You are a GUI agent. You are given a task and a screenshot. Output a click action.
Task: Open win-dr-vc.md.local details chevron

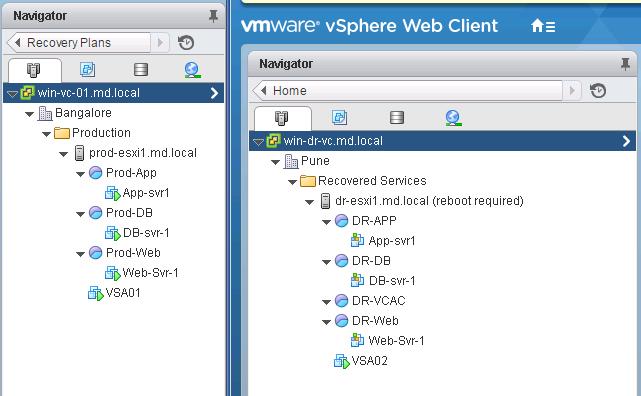point(626,141)
